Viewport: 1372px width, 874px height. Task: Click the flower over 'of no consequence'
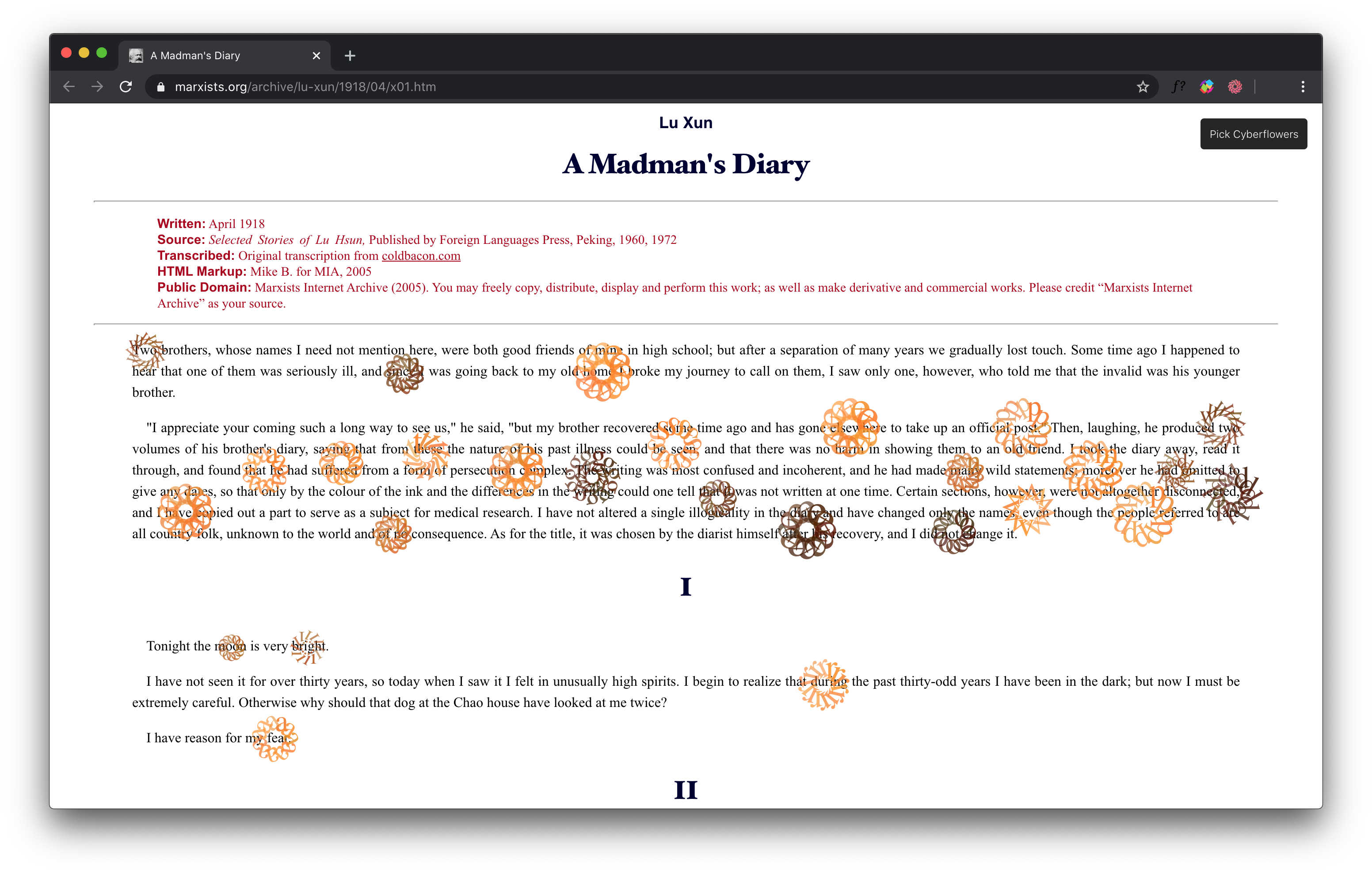393,533
